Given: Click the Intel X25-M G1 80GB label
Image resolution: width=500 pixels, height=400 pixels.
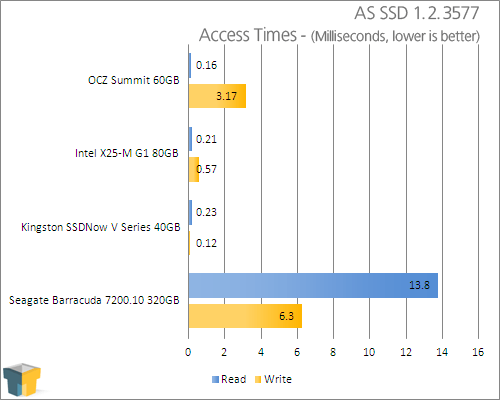Looking at the screenshot, I should (x=127, y=153).
